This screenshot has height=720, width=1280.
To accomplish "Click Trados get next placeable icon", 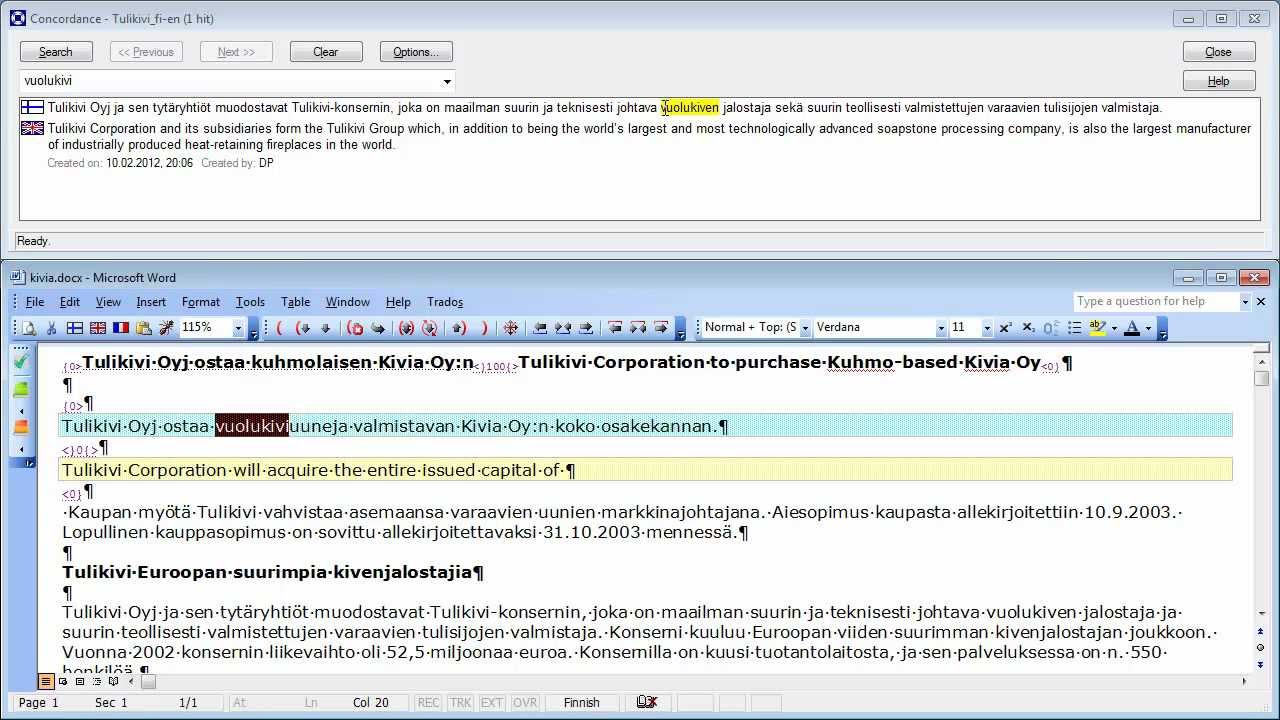I will click(x=586, y=327).
